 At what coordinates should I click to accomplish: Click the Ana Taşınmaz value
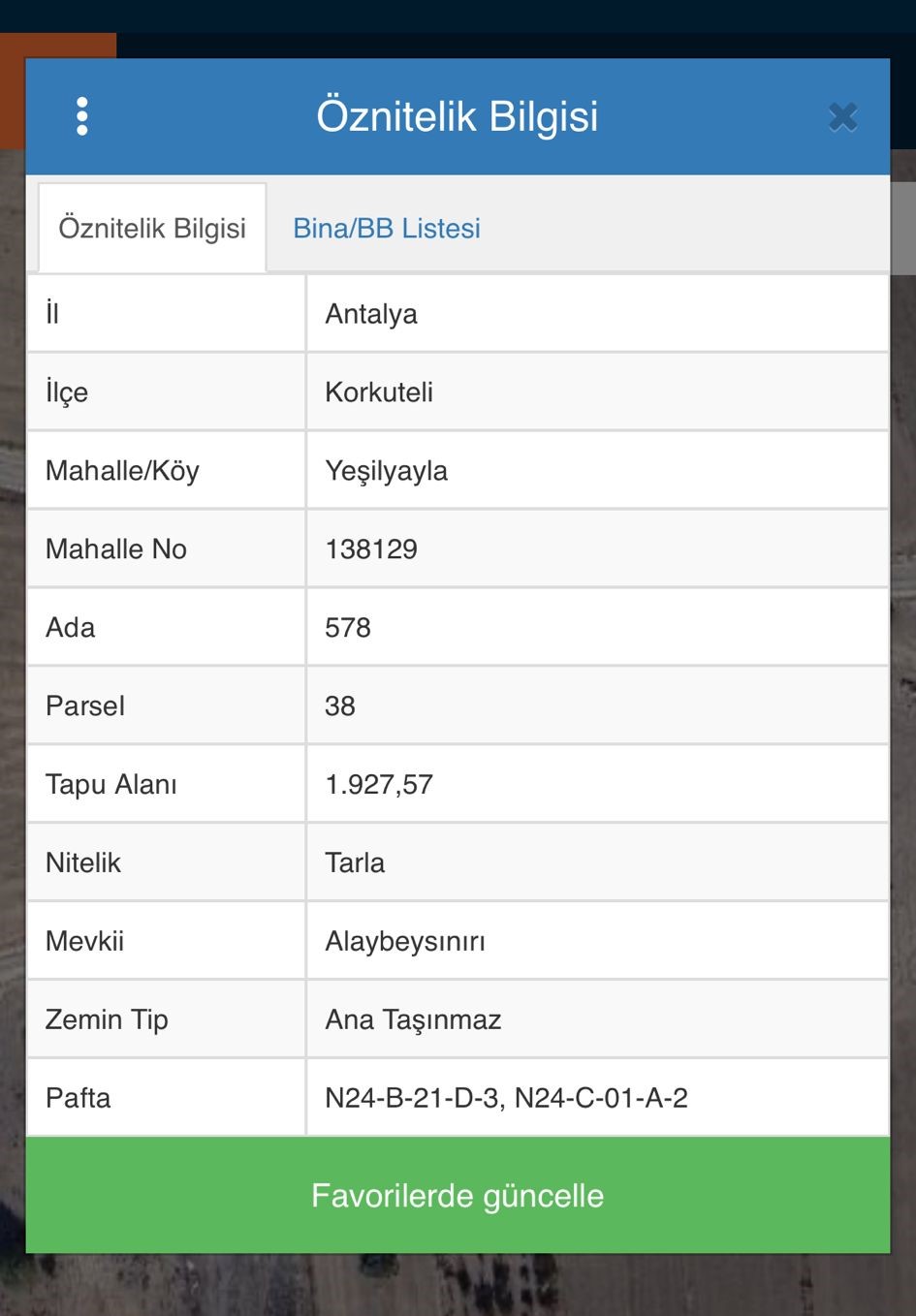point(413,1020)
